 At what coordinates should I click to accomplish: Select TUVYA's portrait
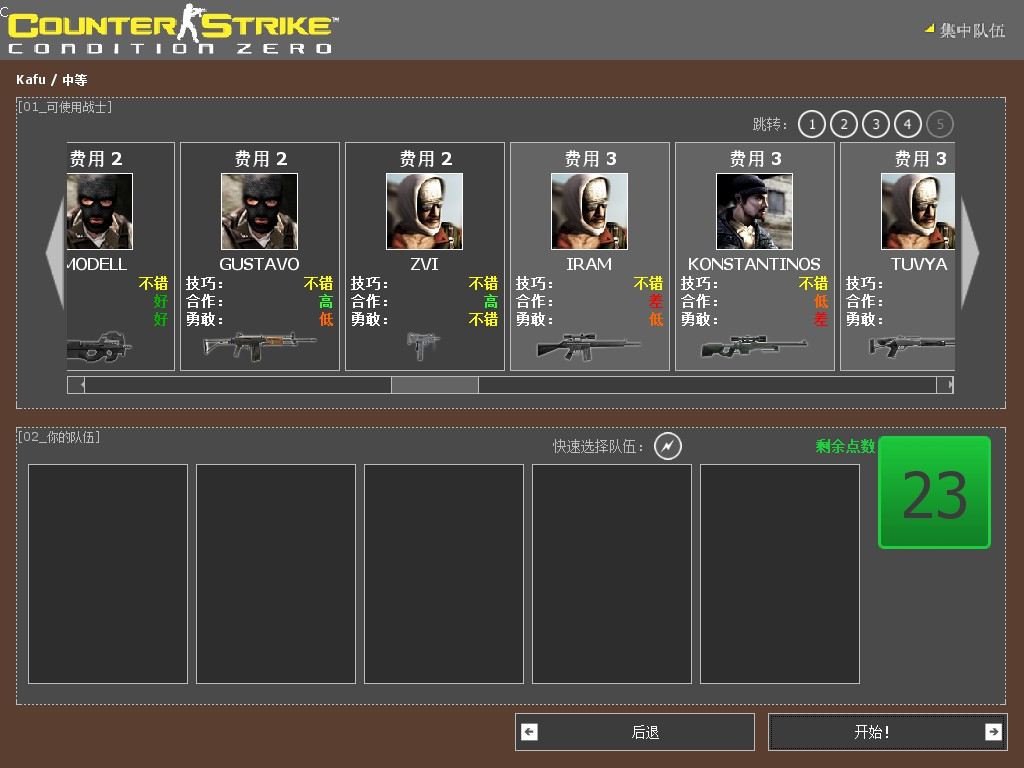tap(918, 212)
